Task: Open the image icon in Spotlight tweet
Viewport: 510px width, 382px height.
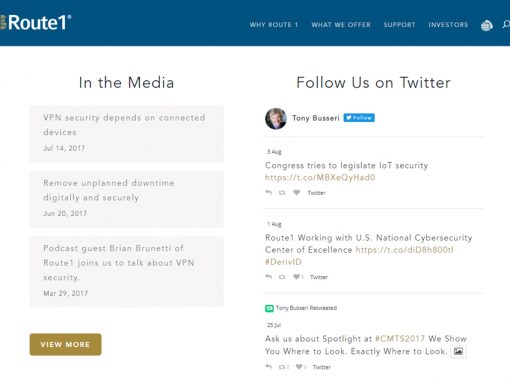Action: click(458, 351)
